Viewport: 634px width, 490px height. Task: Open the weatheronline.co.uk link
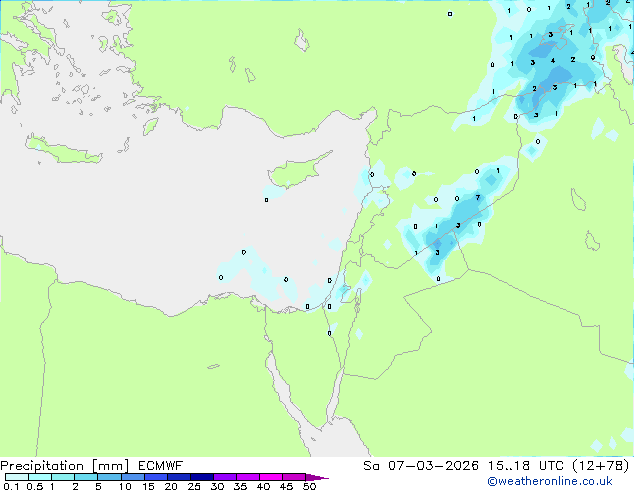coord(550,481)
